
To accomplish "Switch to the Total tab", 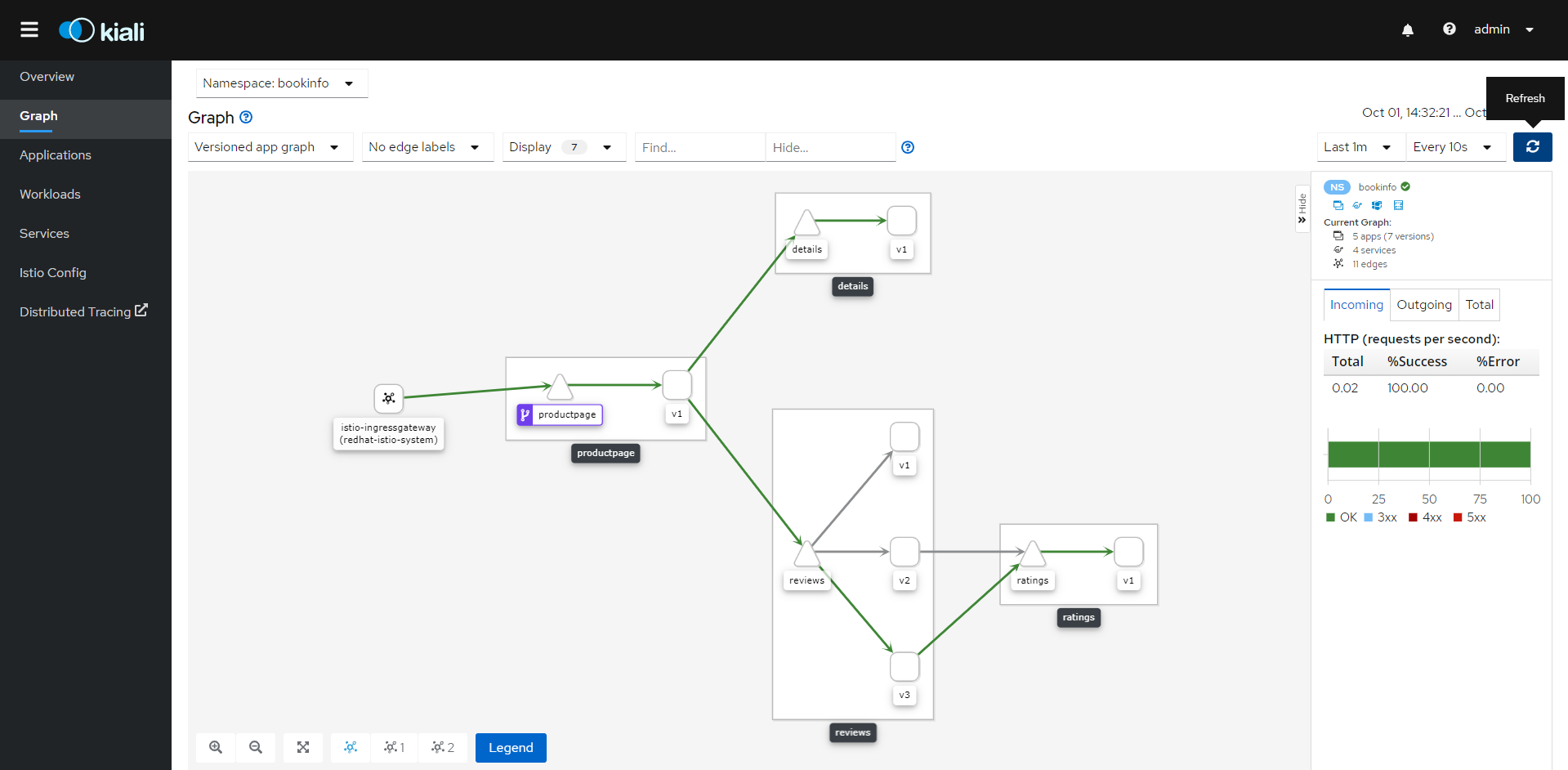I will coord(1479,305).
